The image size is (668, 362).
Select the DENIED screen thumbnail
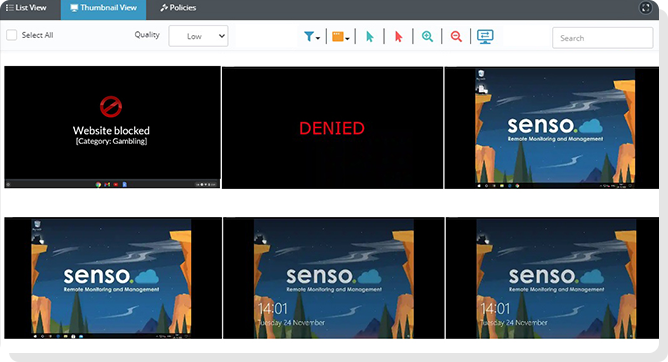pyautogui.click(x=332, y=127)
